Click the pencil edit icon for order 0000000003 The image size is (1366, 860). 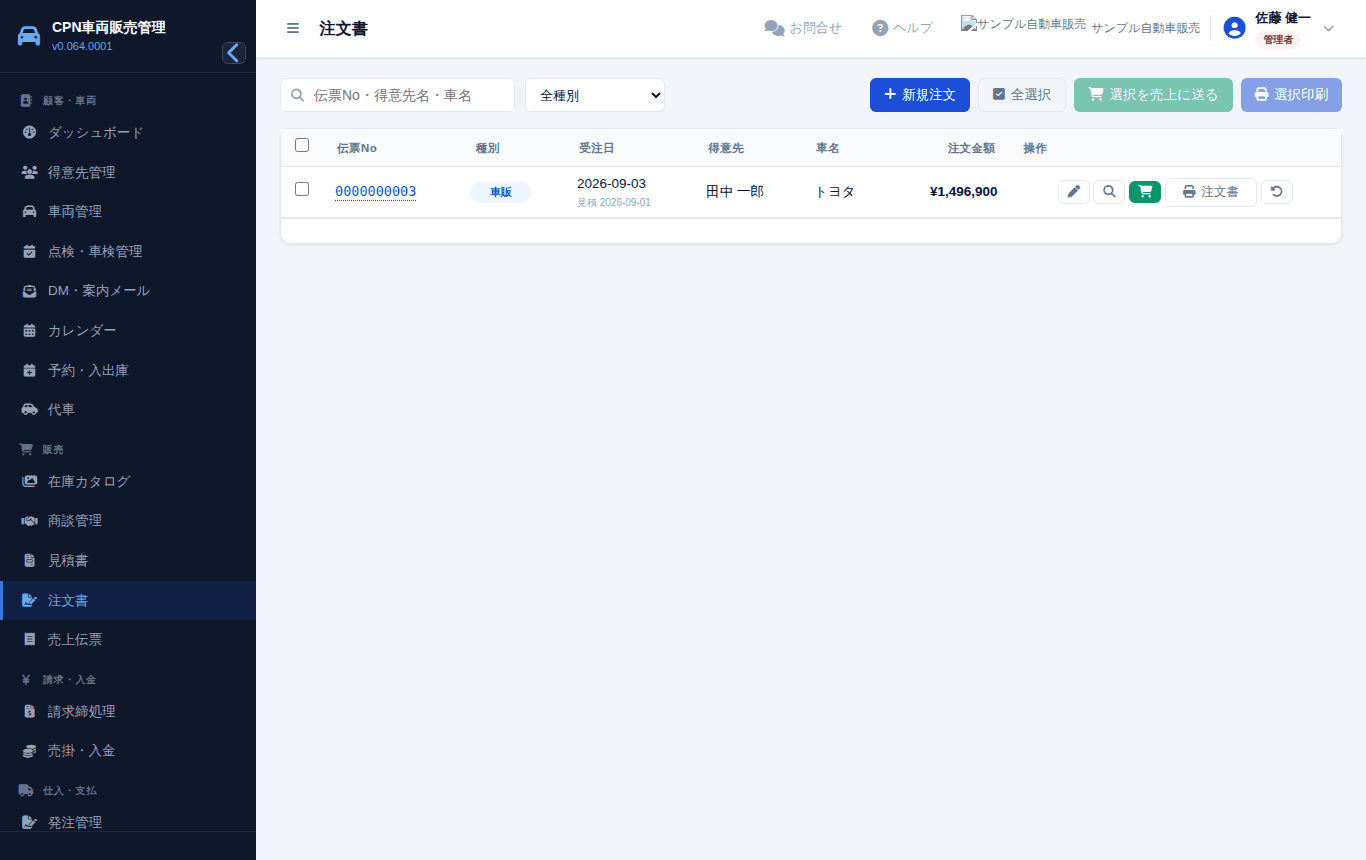pos(1074,192)
